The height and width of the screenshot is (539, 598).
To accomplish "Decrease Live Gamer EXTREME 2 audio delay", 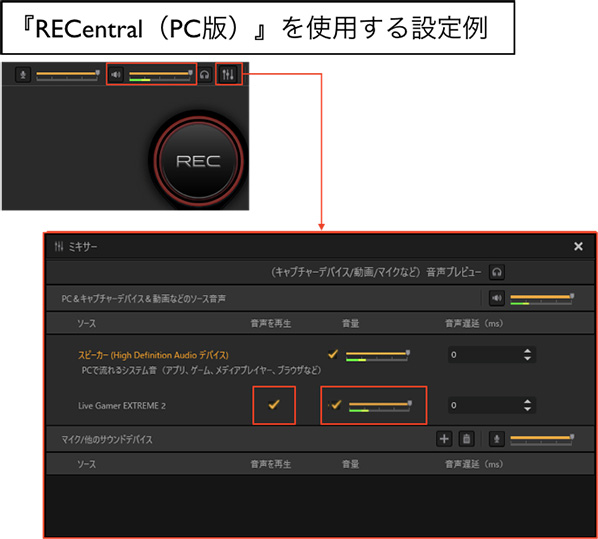I will pyautogui.click(x=527, y=409).
